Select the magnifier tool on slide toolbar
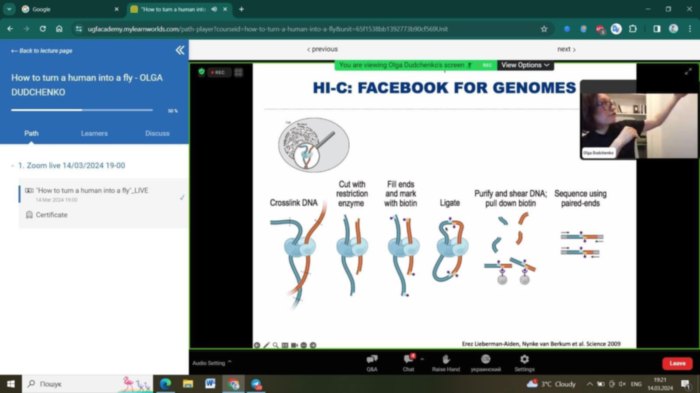Image resolution: width=700 pixels, height=393 pixels. pyautogui.click(x=275, y=345)
